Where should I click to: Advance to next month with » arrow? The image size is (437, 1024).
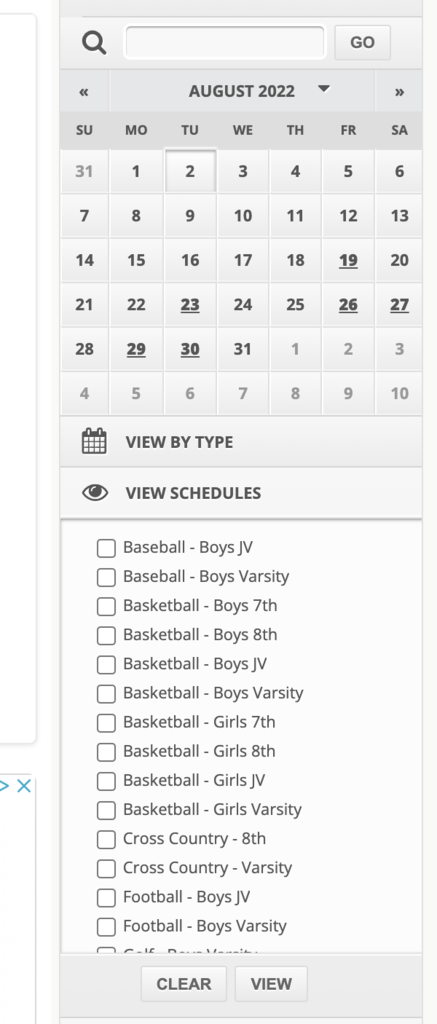[399, 91]
